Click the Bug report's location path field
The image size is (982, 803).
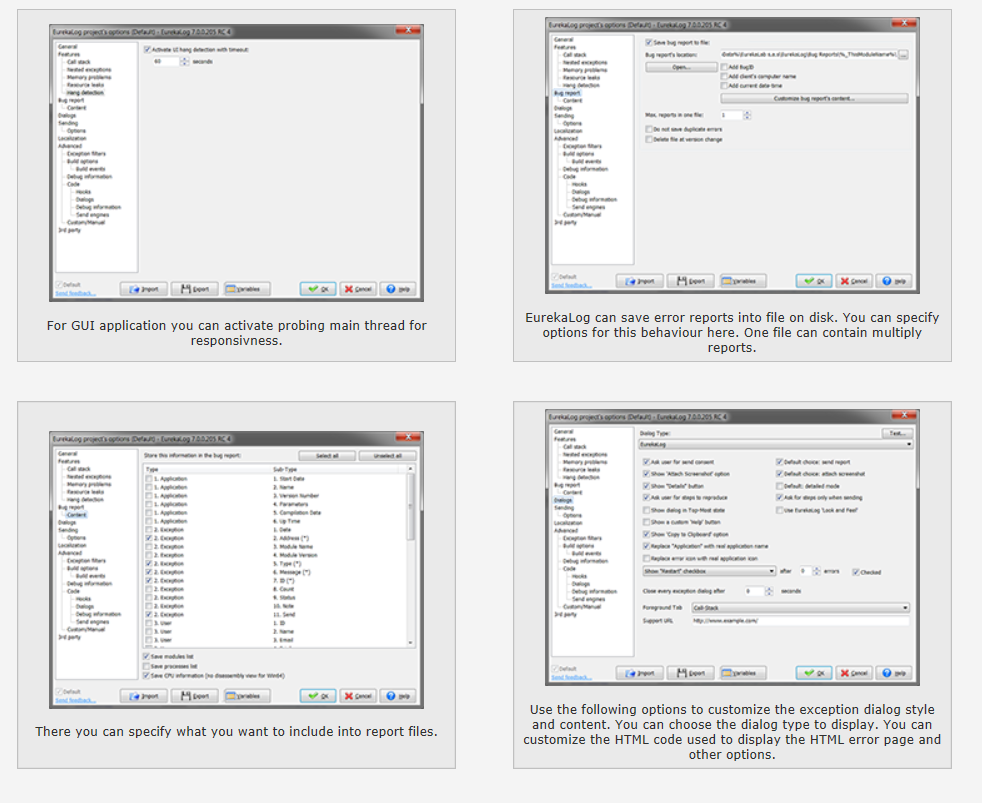click(x=809, y=54)
